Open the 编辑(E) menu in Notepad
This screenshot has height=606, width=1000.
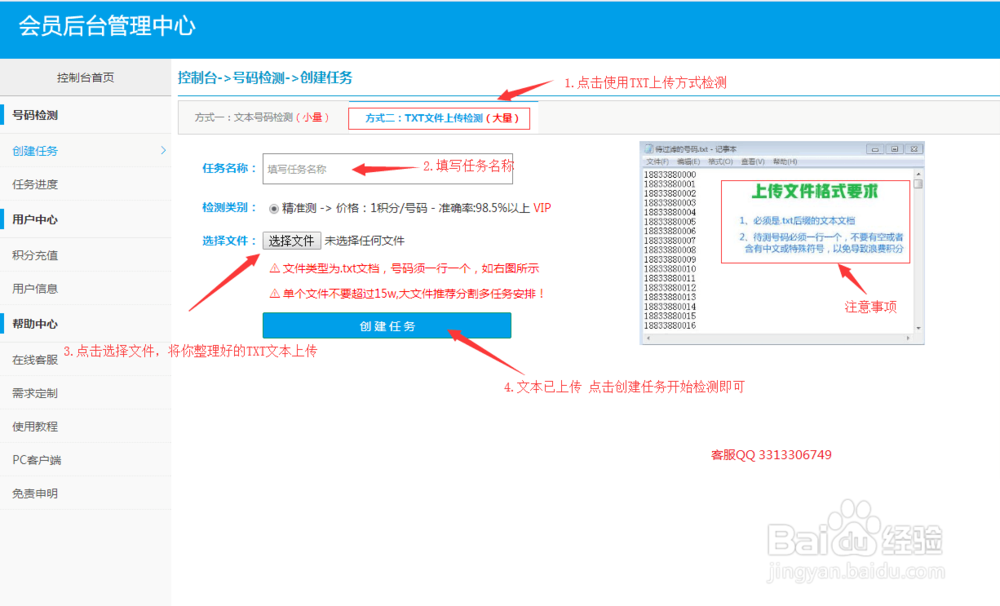(688, 161)
